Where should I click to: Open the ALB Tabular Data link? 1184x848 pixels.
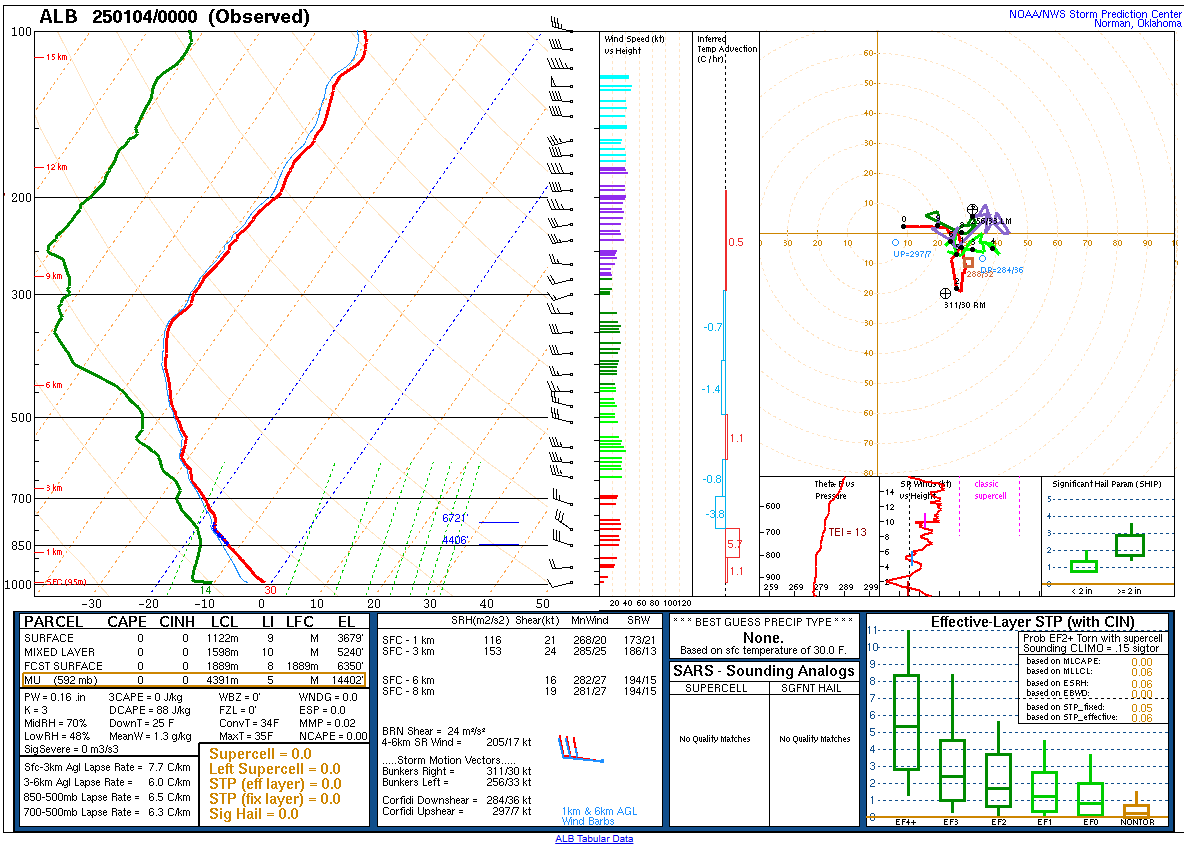click(x=594, y=839)
